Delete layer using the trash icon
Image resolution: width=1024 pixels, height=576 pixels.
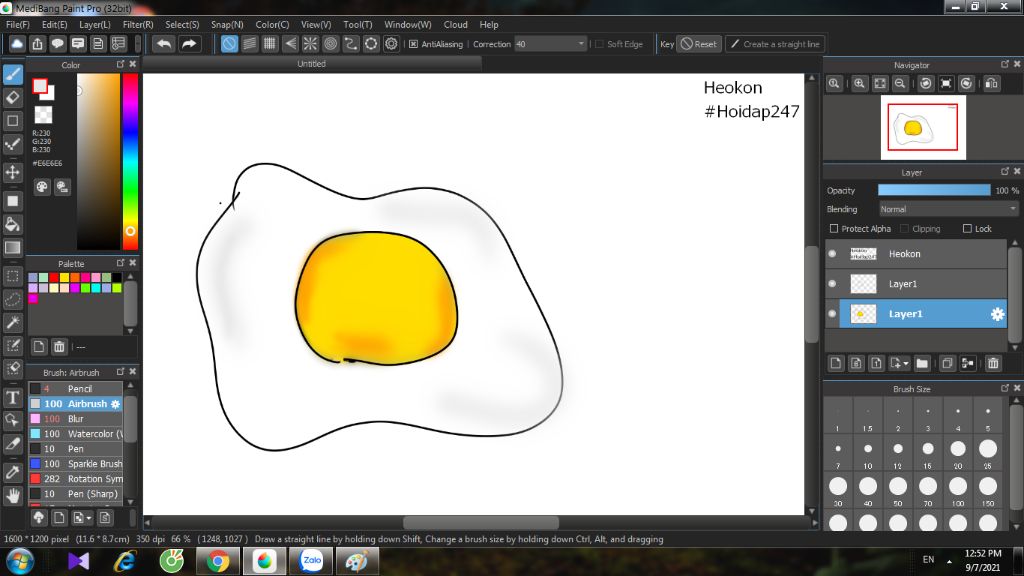(993, 363)
